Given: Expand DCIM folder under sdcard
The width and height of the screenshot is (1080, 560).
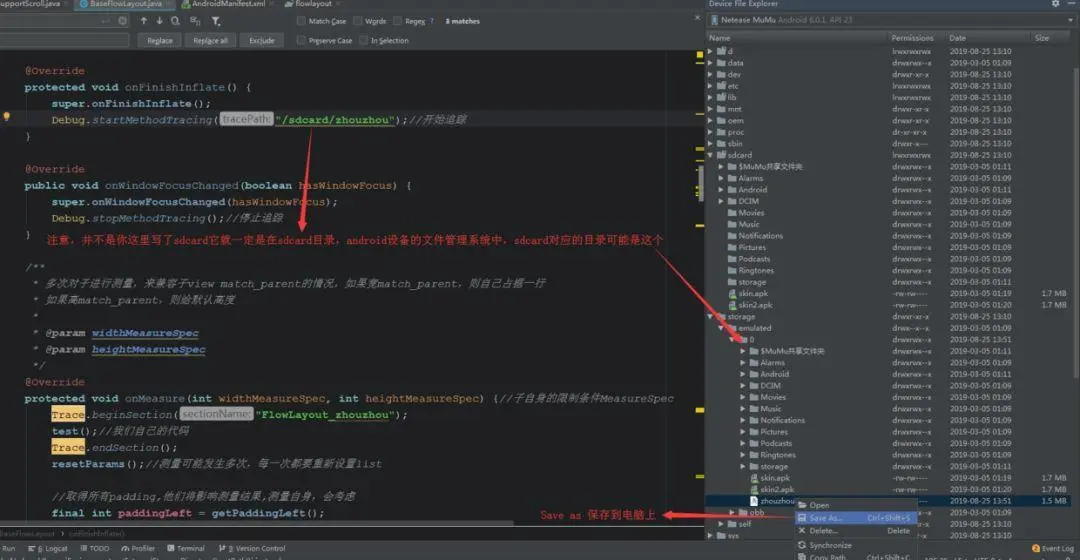Looking at the screenshot, I should [x=721, y=201].
